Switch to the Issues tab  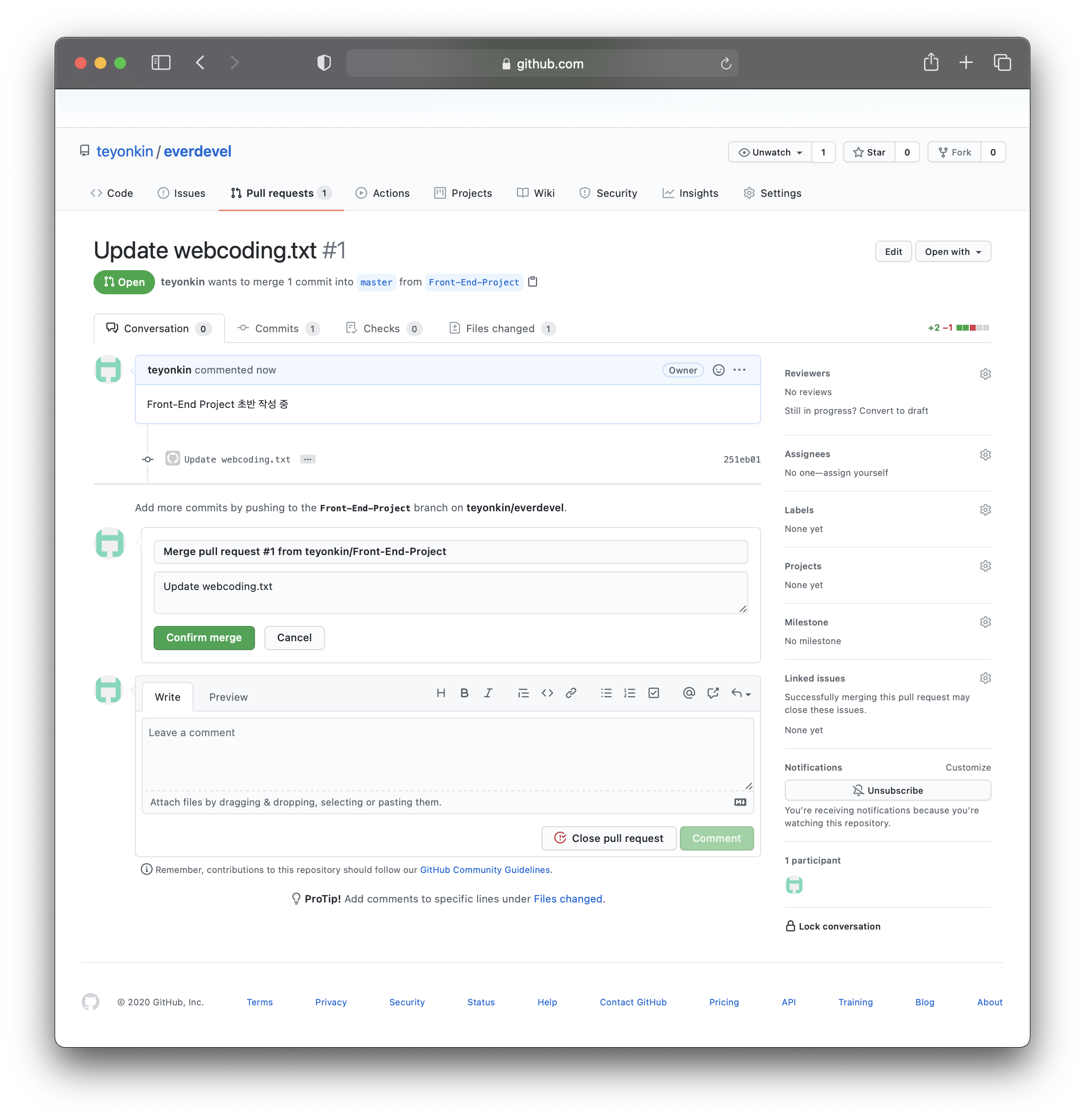click(181, 193)
